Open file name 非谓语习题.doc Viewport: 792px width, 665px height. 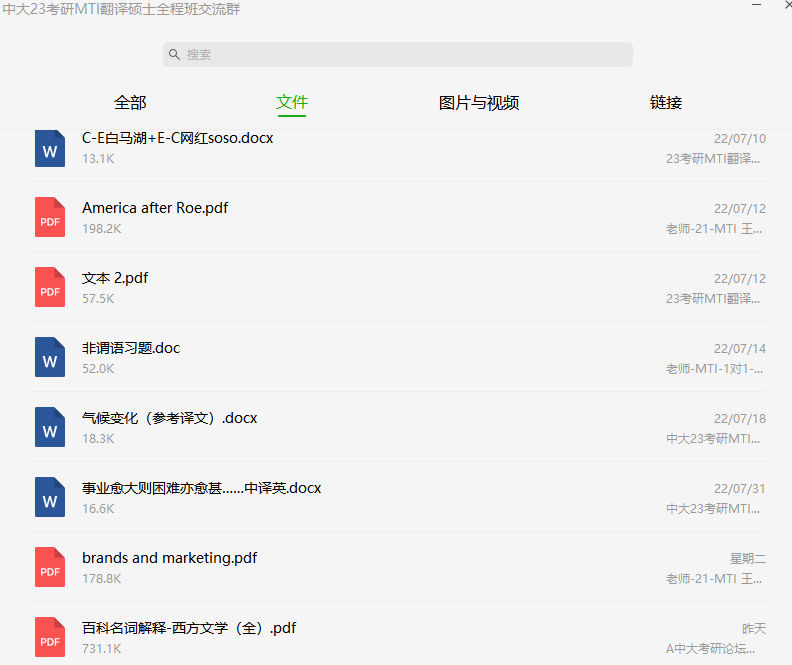point(131,348)
